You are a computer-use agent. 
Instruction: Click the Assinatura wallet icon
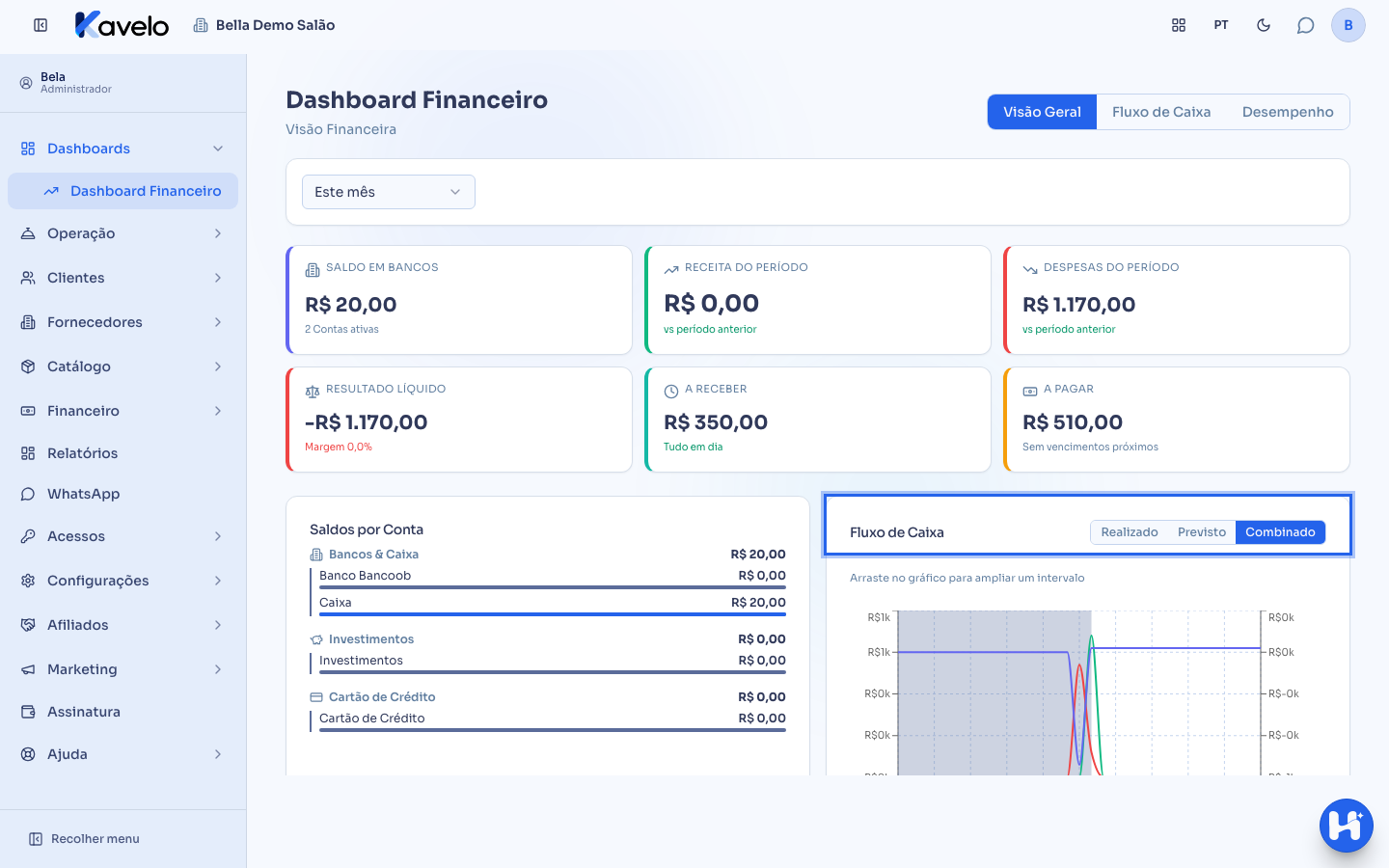pyautogui.click(x=28, y=712)
